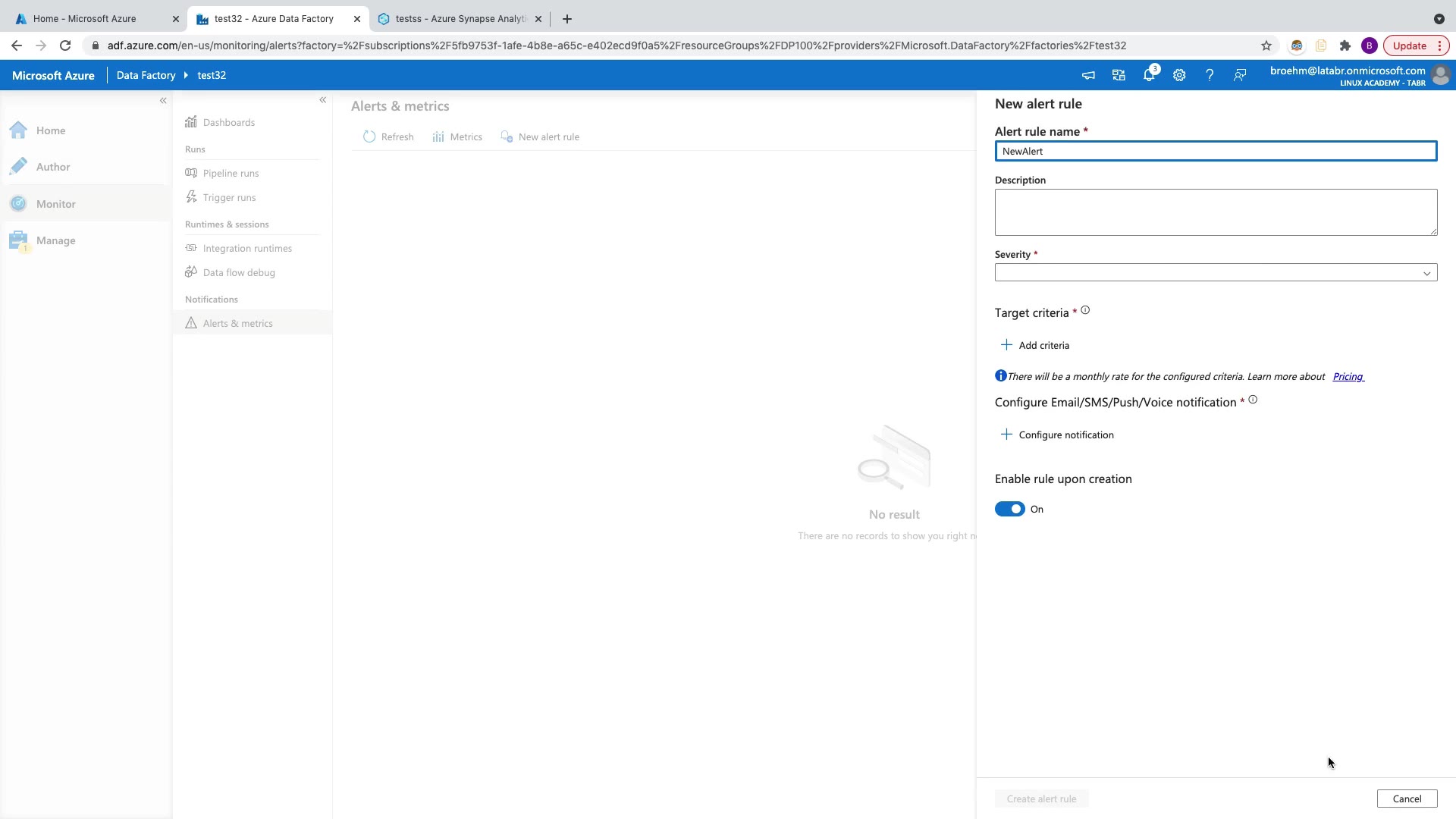Open the settings gear icon
This screenshot has width=1456, height=819.
1179,75
